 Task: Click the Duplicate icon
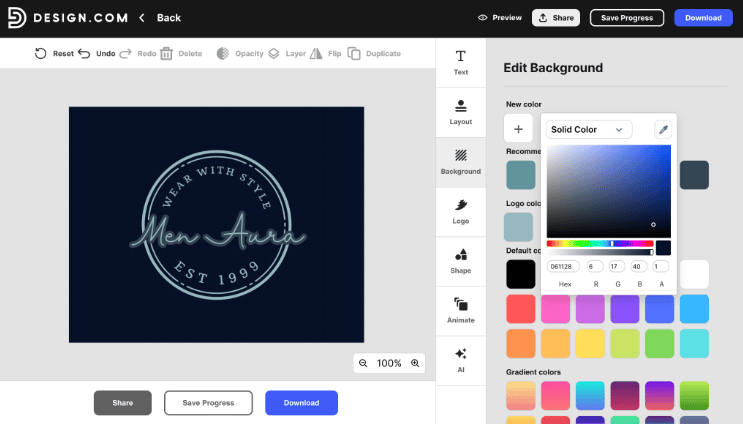354,54
